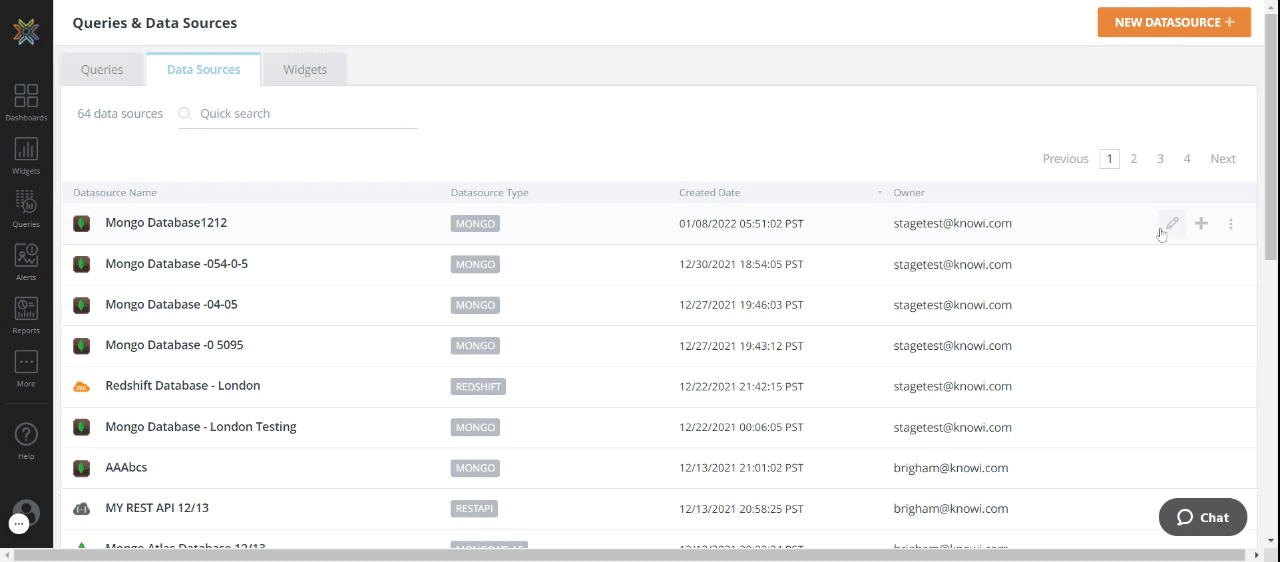This screenshot has height=562, width=1280.
Task: Open the Chat support button
Action: tap(1202, 517)
